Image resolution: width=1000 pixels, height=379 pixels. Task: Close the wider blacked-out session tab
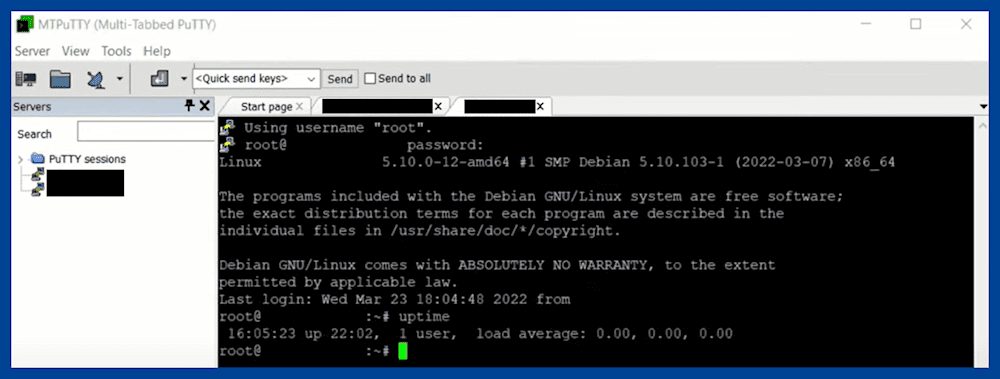tap(438, 107)
